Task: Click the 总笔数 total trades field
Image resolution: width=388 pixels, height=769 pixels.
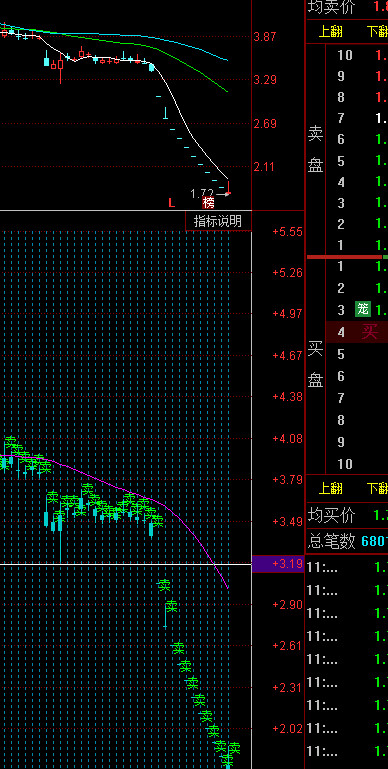Action: click(x=347, y=541)
